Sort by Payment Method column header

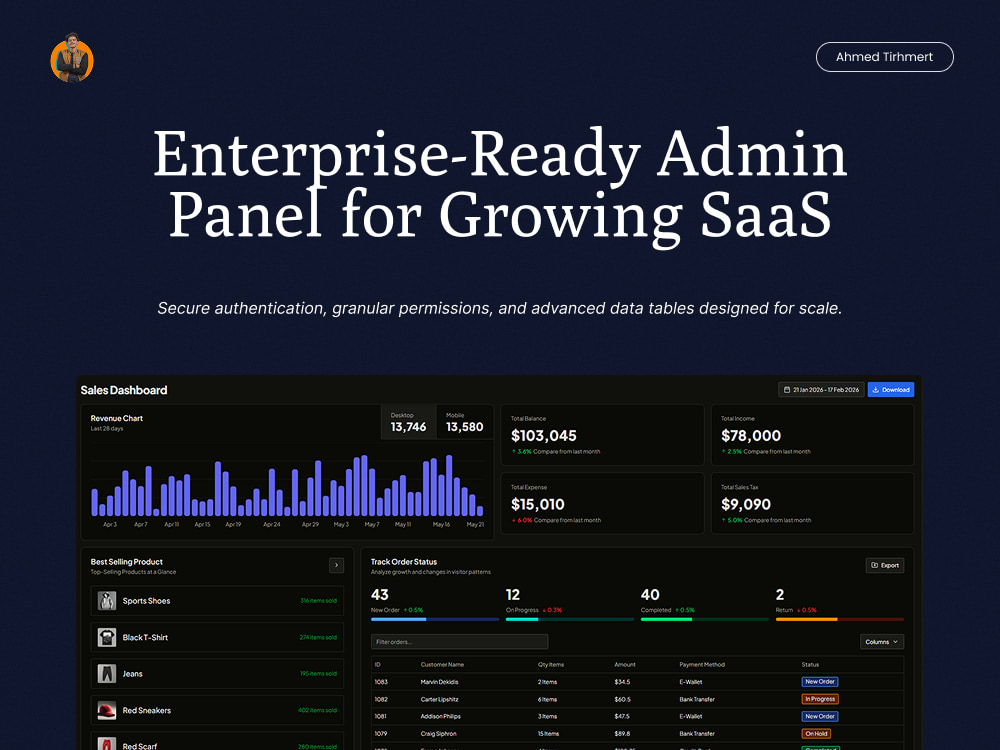click(702, 665)
